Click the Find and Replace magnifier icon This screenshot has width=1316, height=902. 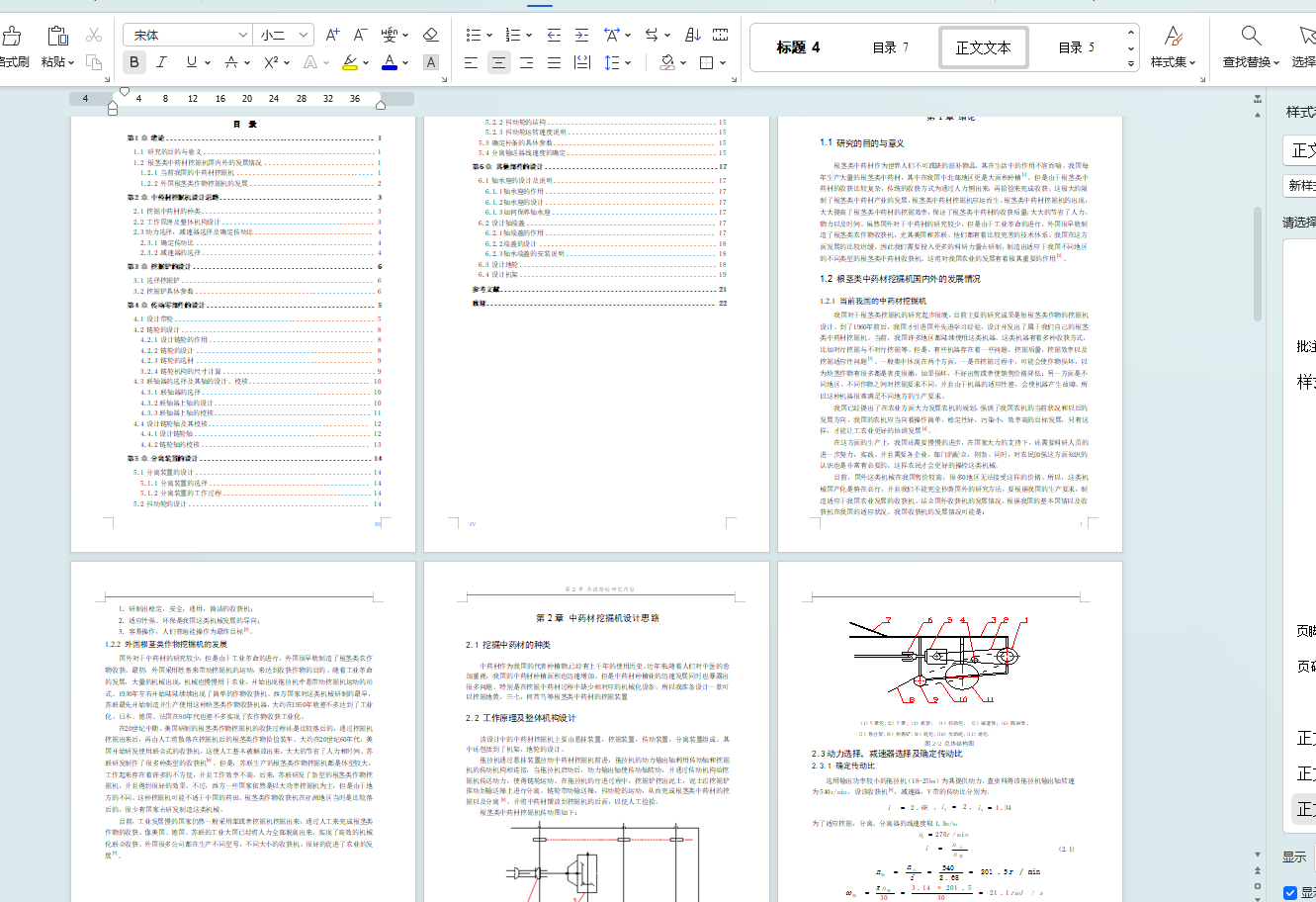(1251, 37)
